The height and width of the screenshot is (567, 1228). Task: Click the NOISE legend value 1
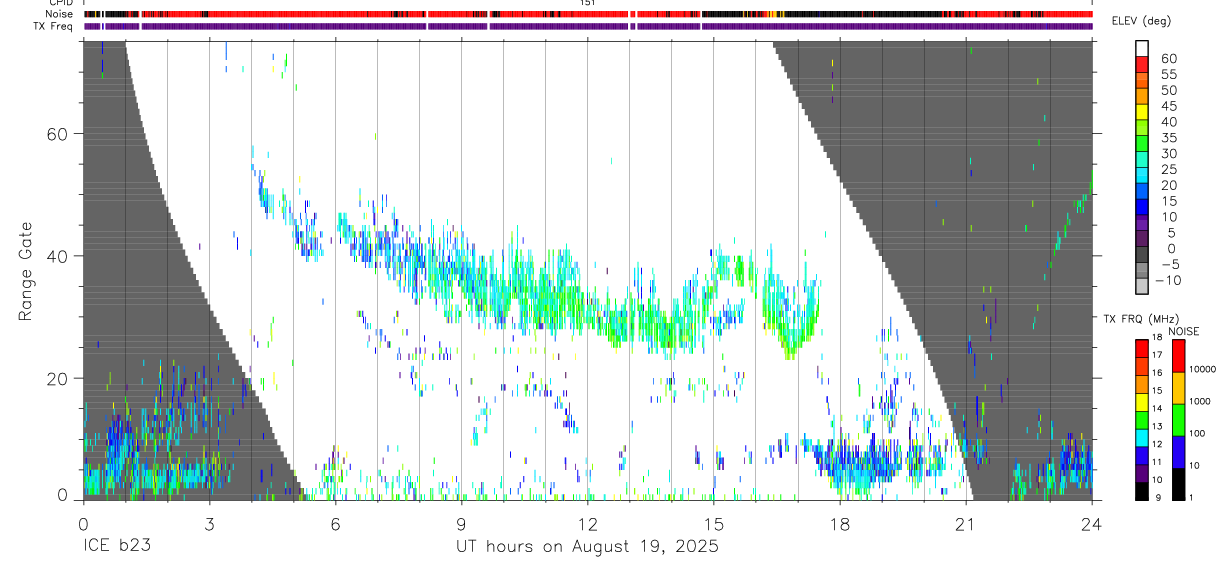tap(1191, 498)
